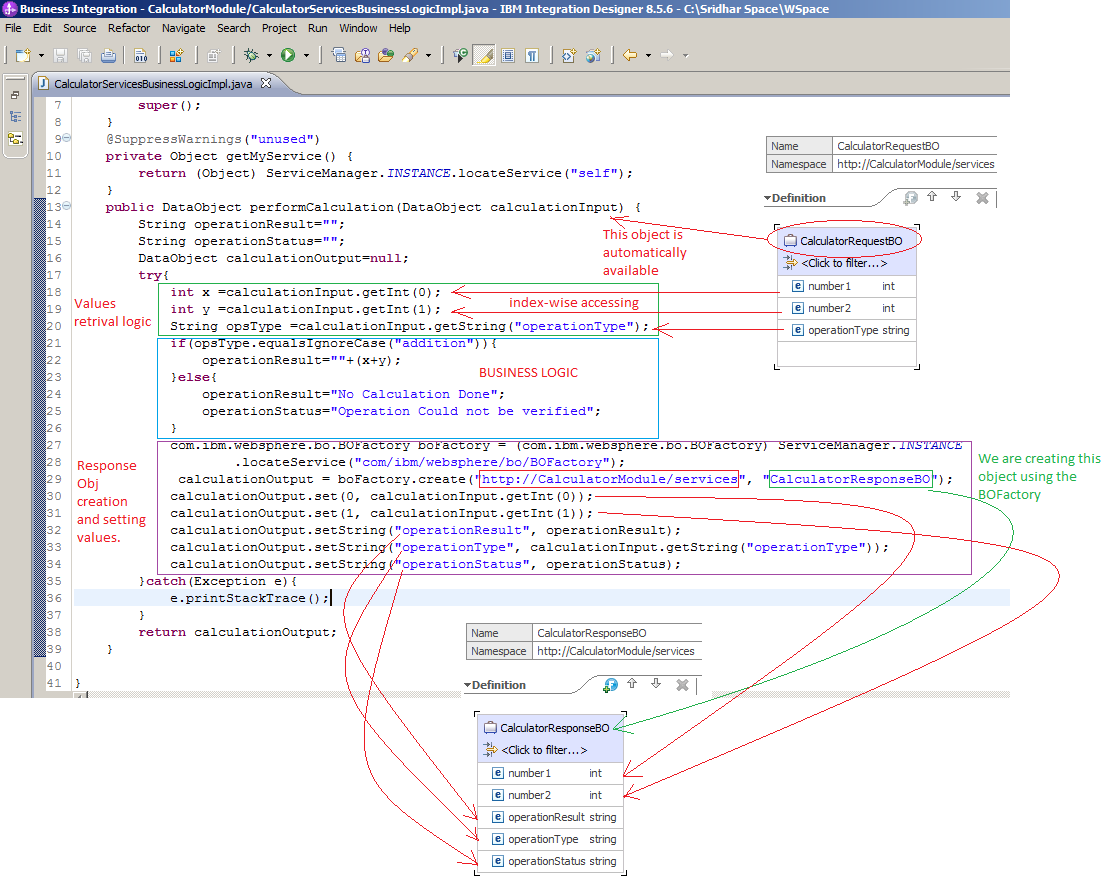Select the CalculatorServicesBusinessLogicImpl.java editor tab
The image size is (1113, 886).
tap(153, 84)
